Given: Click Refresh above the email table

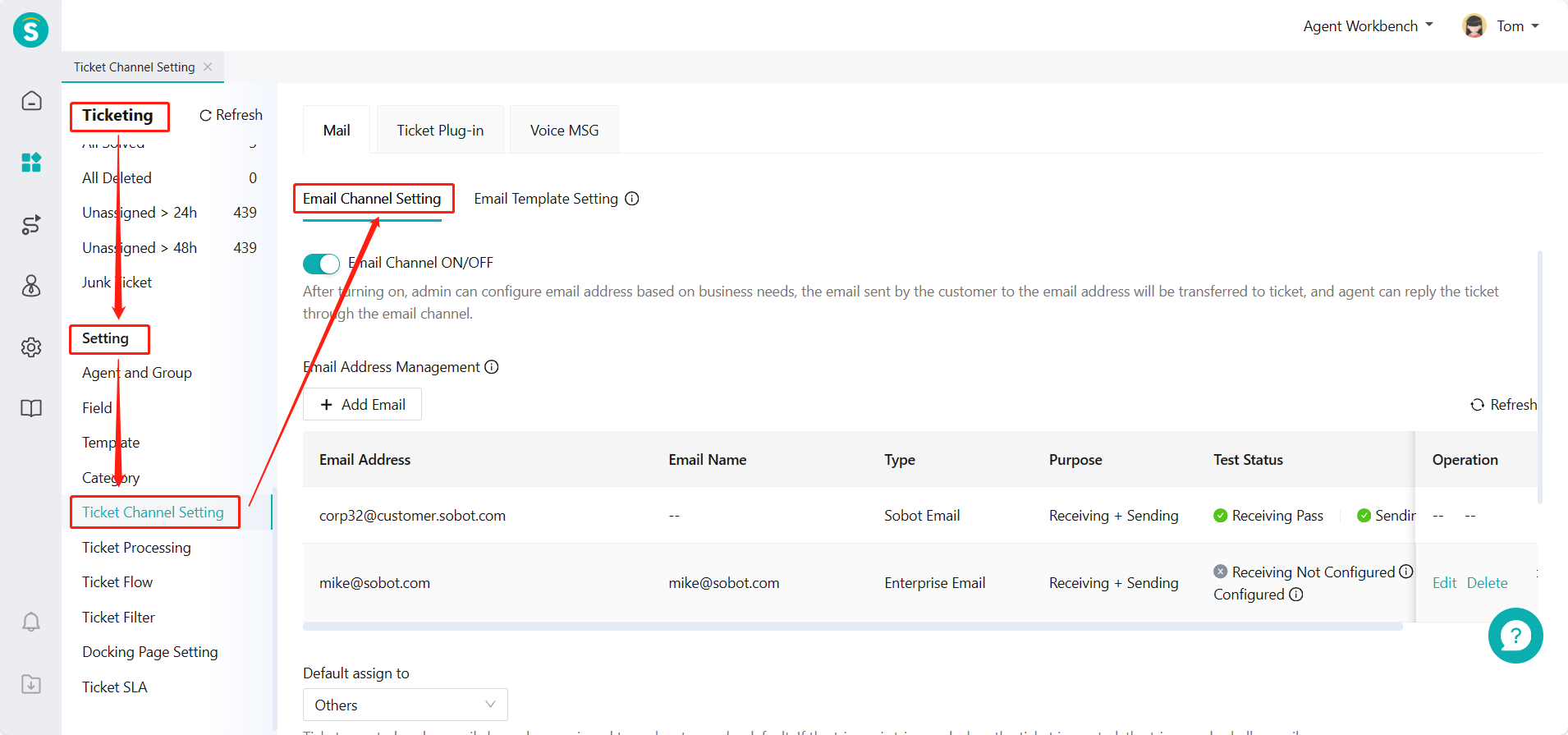Looking at the screenshot, I should [1504, 405].
